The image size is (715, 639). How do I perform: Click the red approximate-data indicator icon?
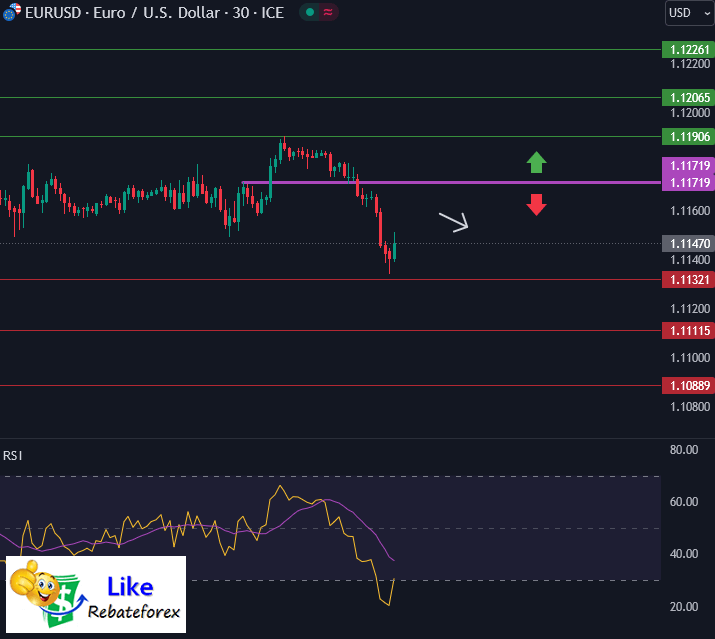328,12
